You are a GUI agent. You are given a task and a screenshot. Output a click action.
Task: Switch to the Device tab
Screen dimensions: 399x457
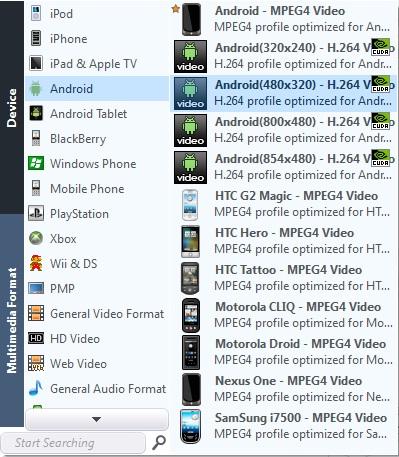pos(12,107)
